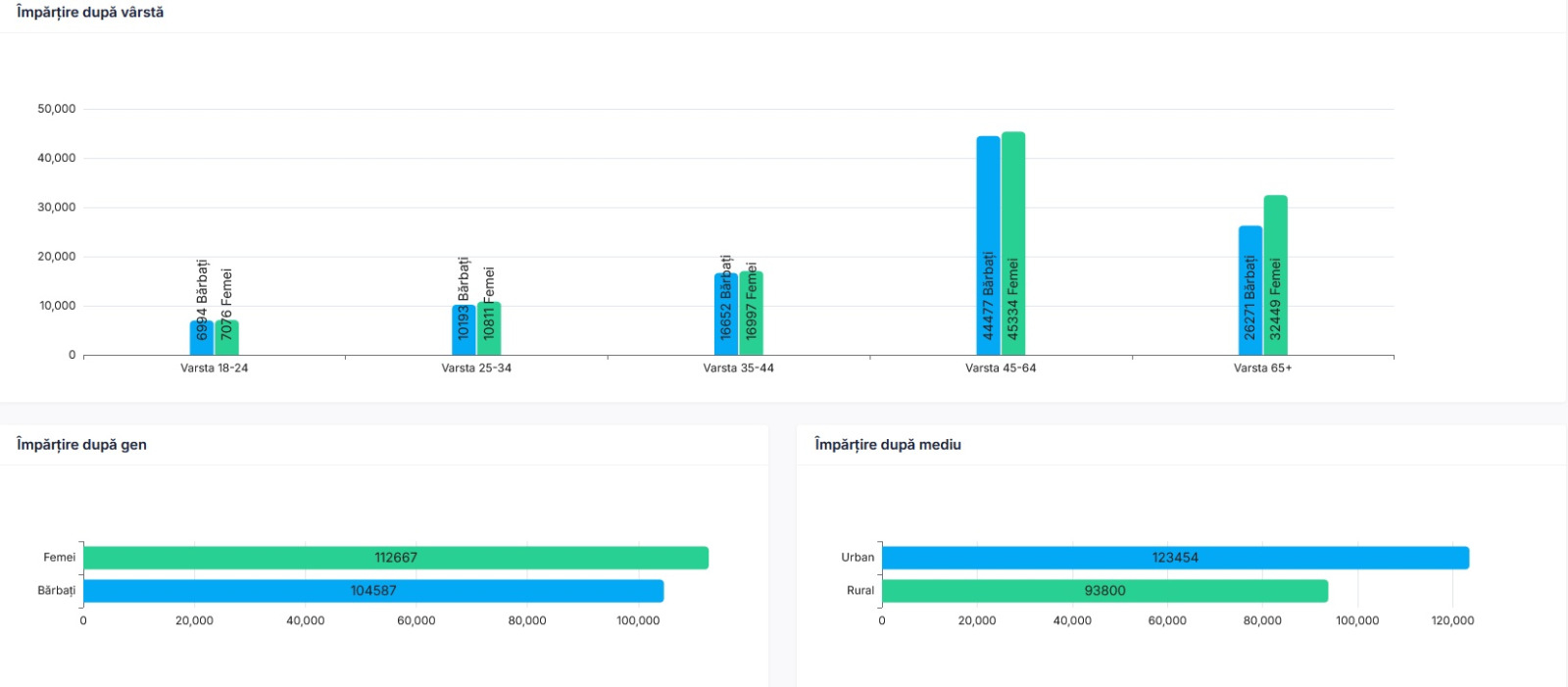Click the Varsta 65+ axis label
The width and height of the screenshot is (1568, 687).
(x=1262, y=368)
